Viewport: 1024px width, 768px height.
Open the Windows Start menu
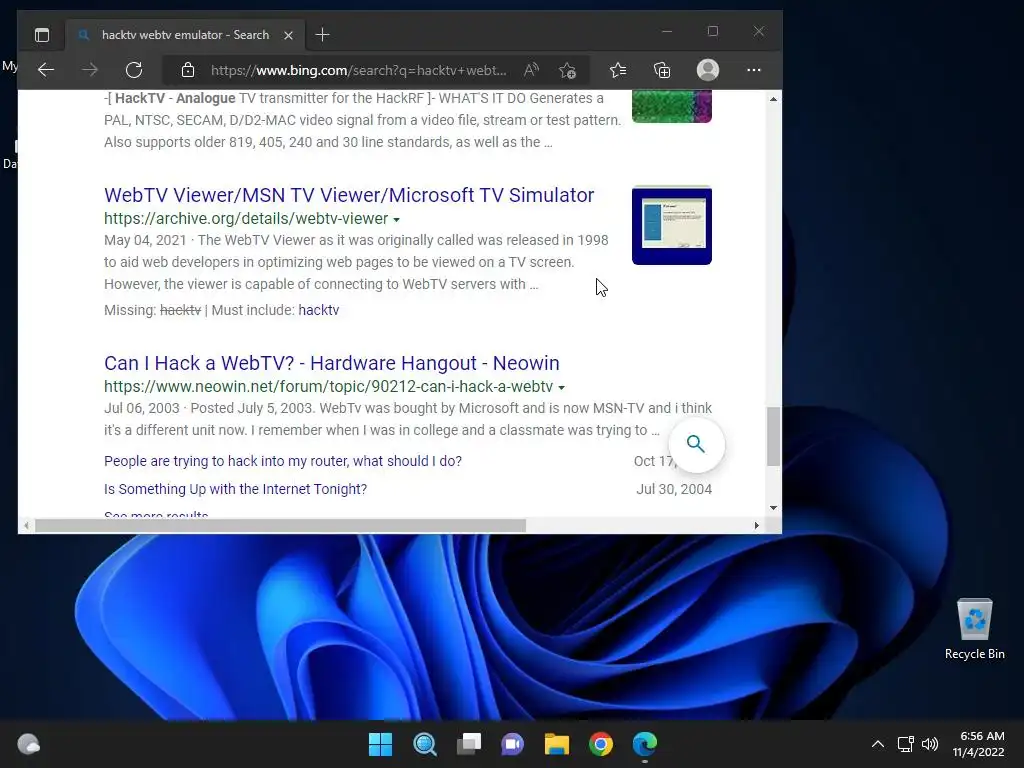coord(380,744)
